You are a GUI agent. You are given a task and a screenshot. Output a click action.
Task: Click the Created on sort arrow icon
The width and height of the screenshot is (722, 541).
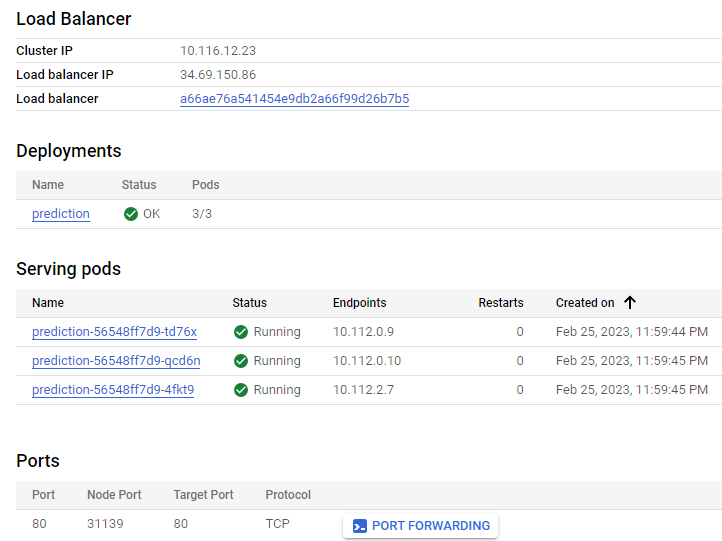(x=630, y=302)
